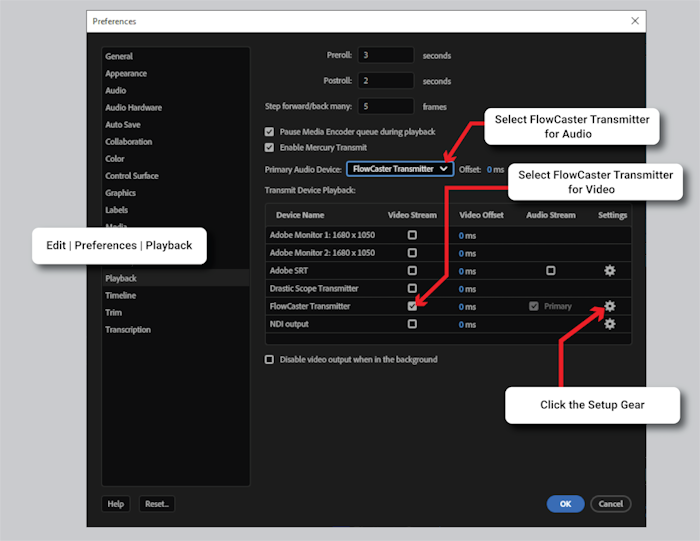Viewport: 700px width, 541px height.
Task: Click the Help button
Action: [116, 504]
